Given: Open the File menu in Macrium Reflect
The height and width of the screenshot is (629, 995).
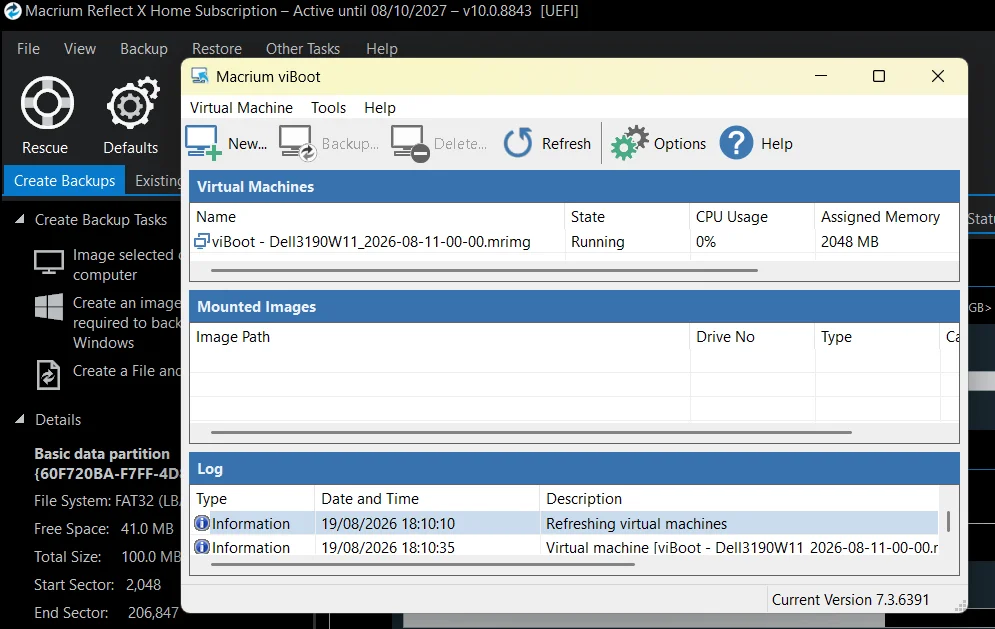Looking at the screenshot, I should 28,48.
